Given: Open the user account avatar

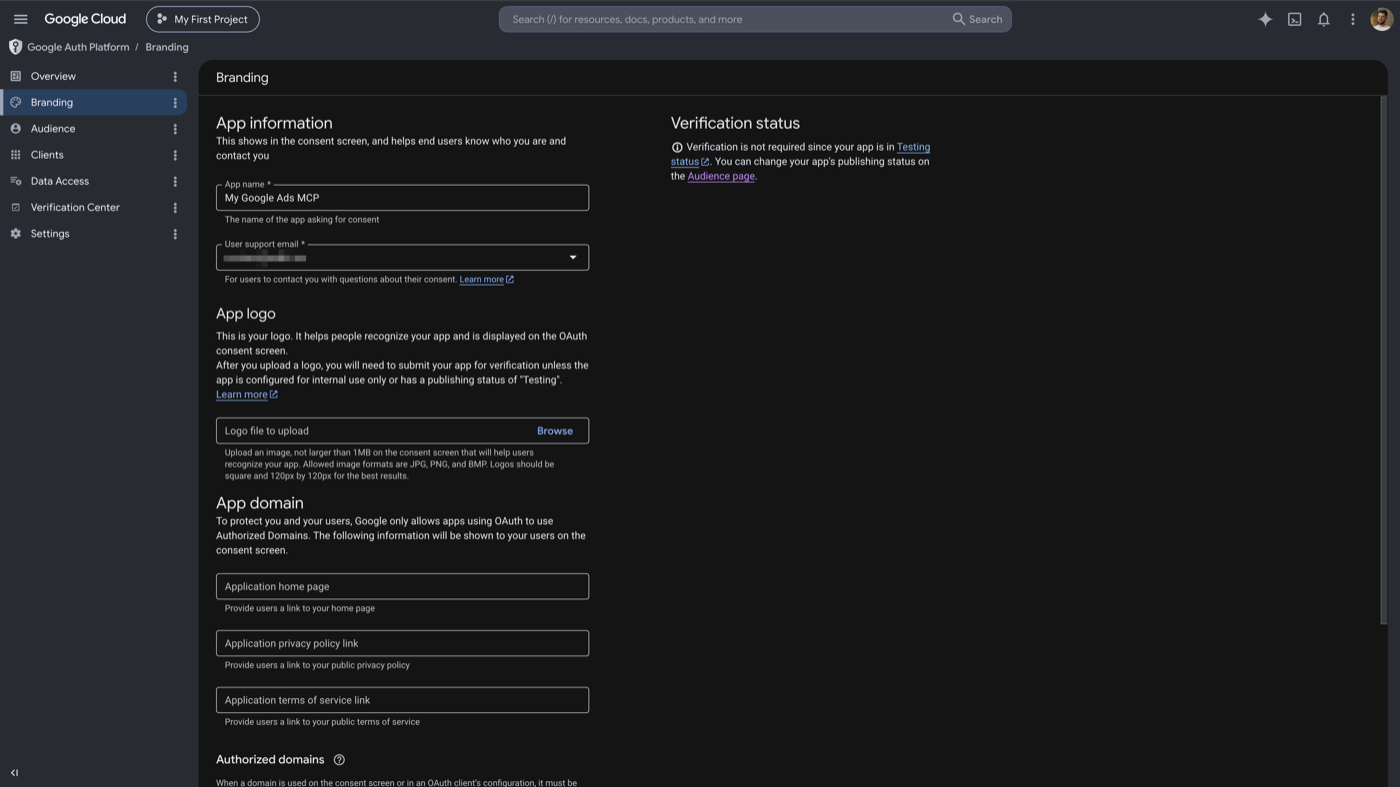Looking at the screenshot, I should pos(1381,19).
